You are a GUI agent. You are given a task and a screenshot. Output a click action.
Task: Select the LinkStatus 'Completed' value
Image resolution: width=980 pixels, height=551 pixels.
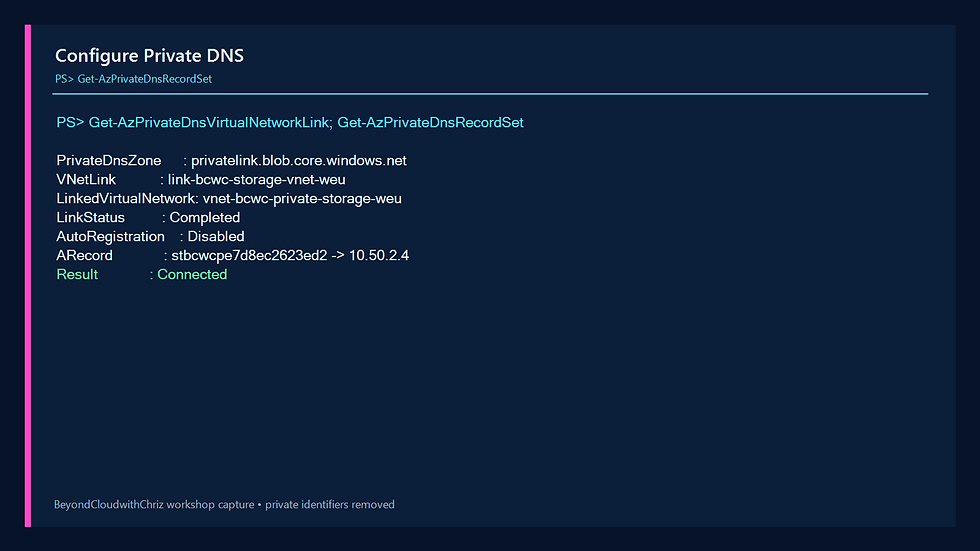click(205, 217)
